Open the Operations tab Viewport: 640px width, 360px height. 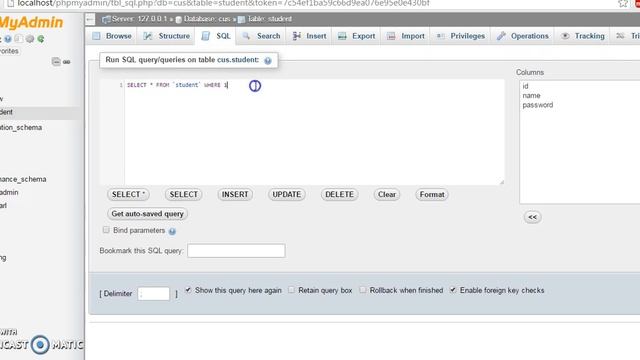(x=523, y=36)
